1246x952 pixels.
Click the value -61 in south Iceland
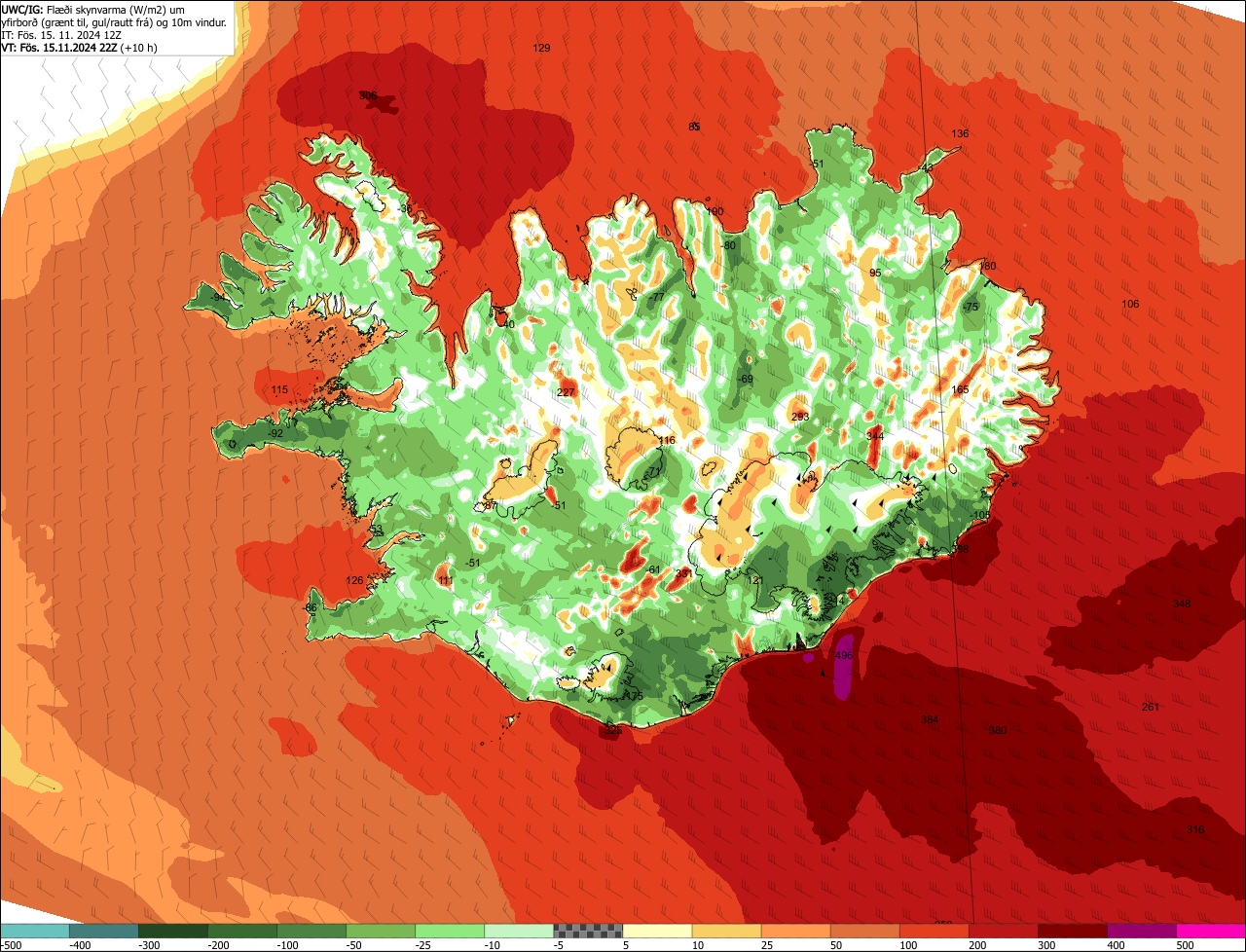point(654,569)
